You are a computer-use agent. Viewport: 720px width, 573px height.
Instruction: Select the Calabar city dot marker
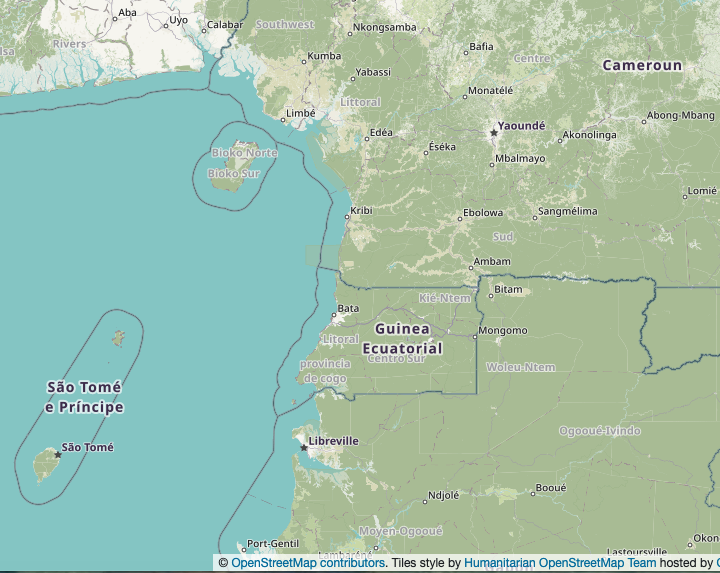(204, 31)
